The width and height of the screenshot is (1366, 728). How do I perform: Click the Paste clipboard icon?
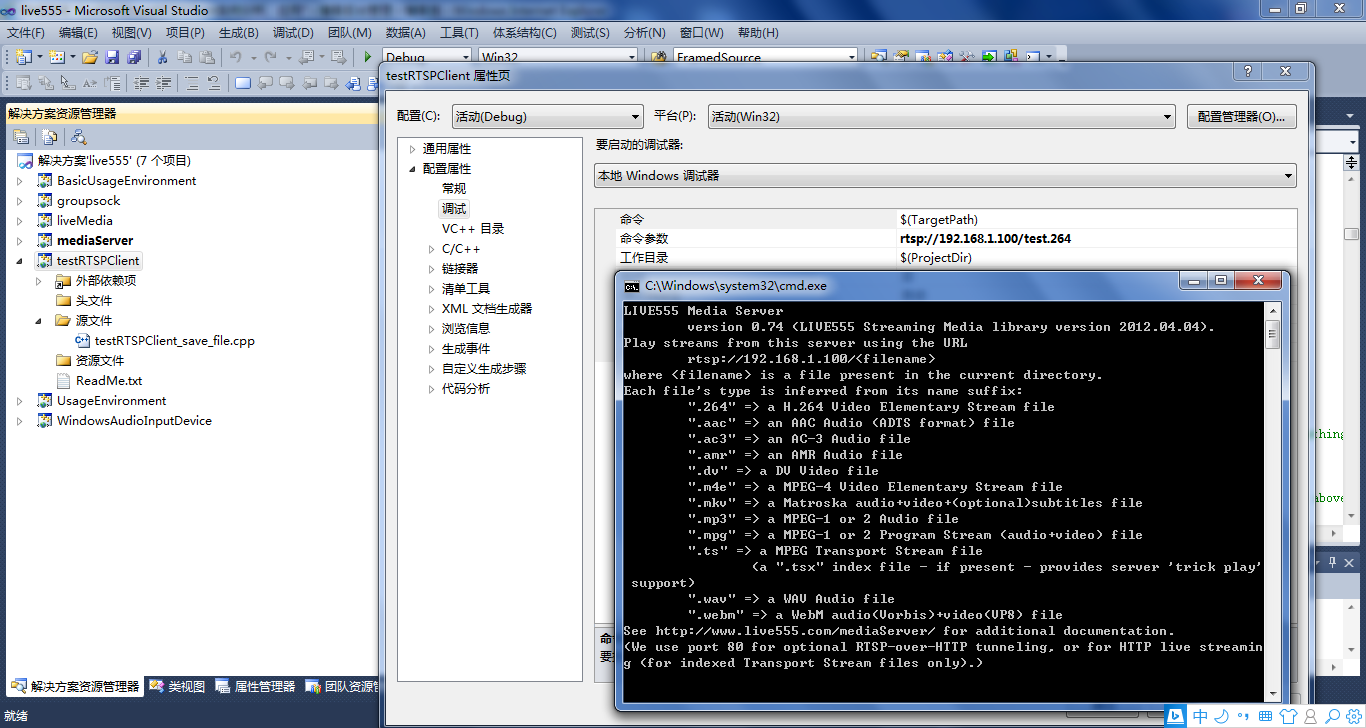[x=207, y=57]
